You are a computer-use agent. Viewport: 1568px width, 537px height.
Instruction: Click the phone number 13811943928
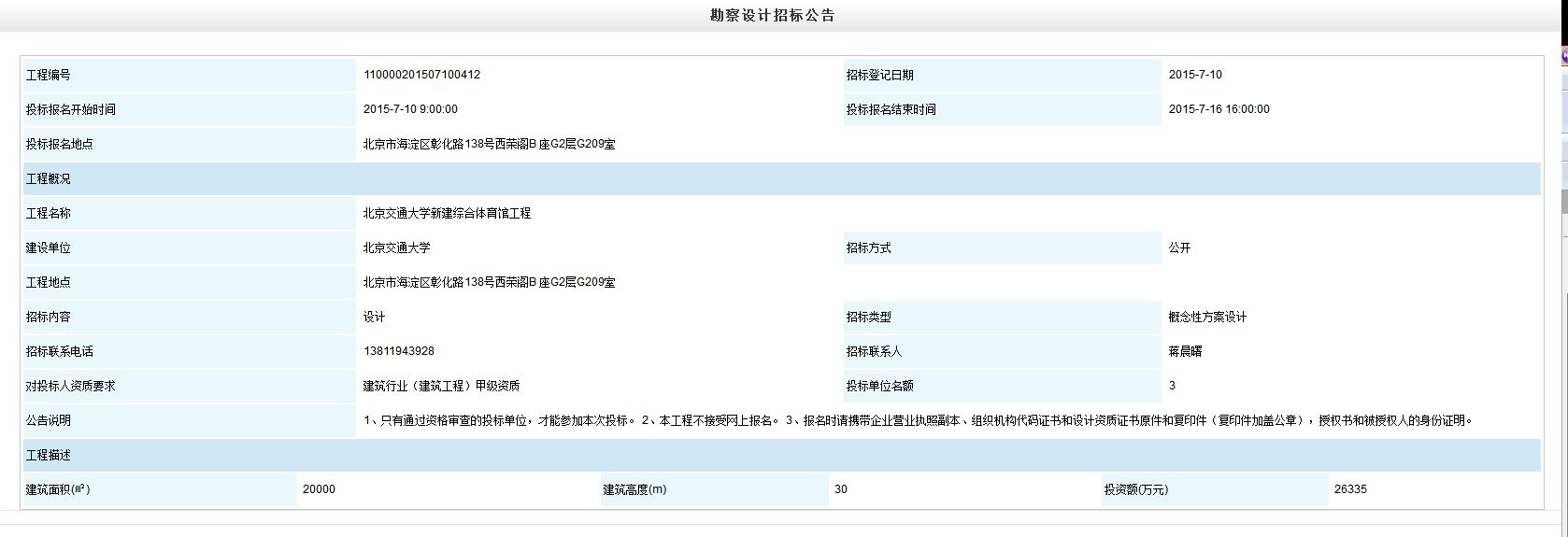pyautogui.click(x=398, y=351)
